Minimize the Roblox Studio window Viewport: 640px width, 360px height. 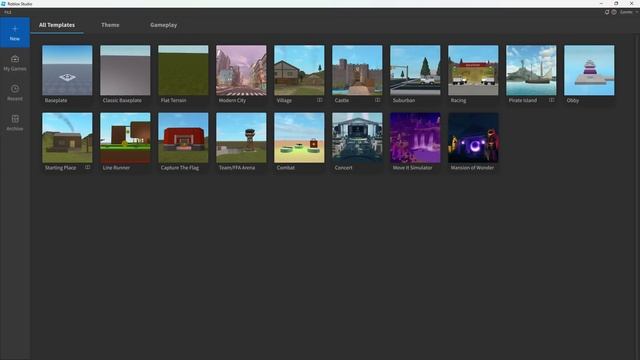[x=601, y=4]
